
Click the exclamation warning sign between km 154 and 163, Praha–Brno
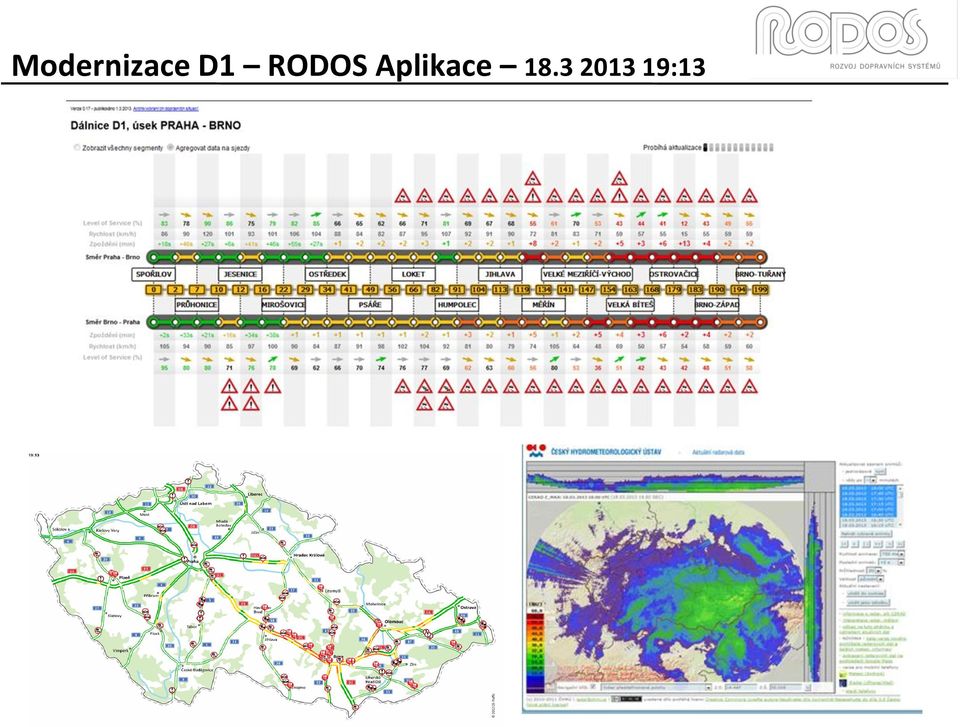[620, 197]
